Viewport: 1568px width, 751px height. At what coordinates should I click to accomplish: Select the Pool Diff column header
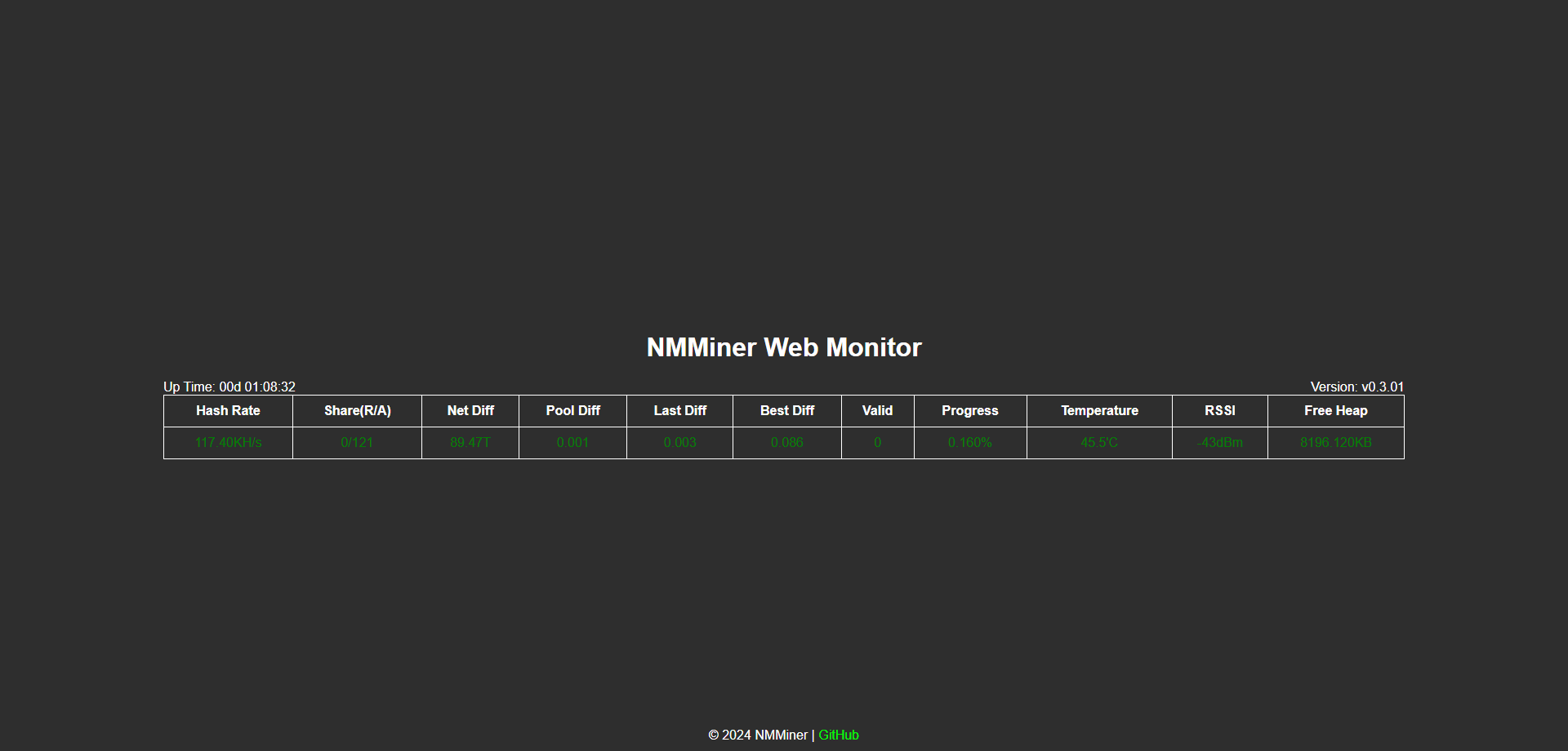point(572,410)
